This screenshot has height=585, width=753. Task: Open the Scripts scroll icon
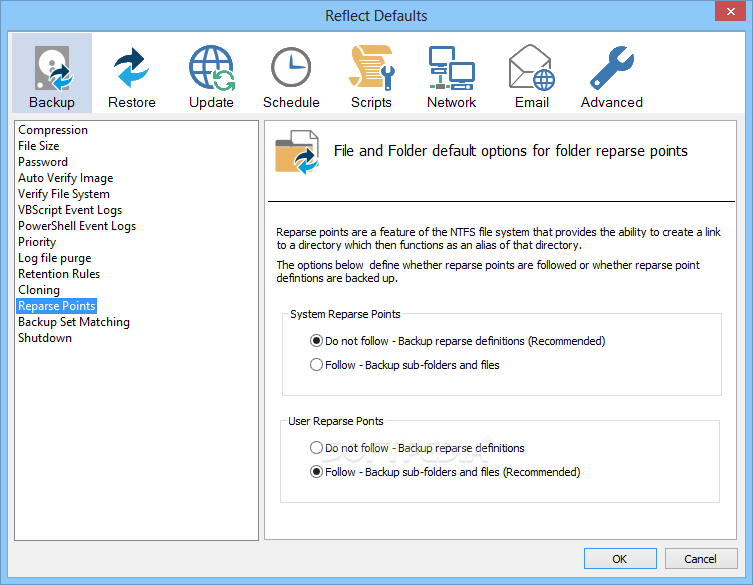tap(371, 73)
